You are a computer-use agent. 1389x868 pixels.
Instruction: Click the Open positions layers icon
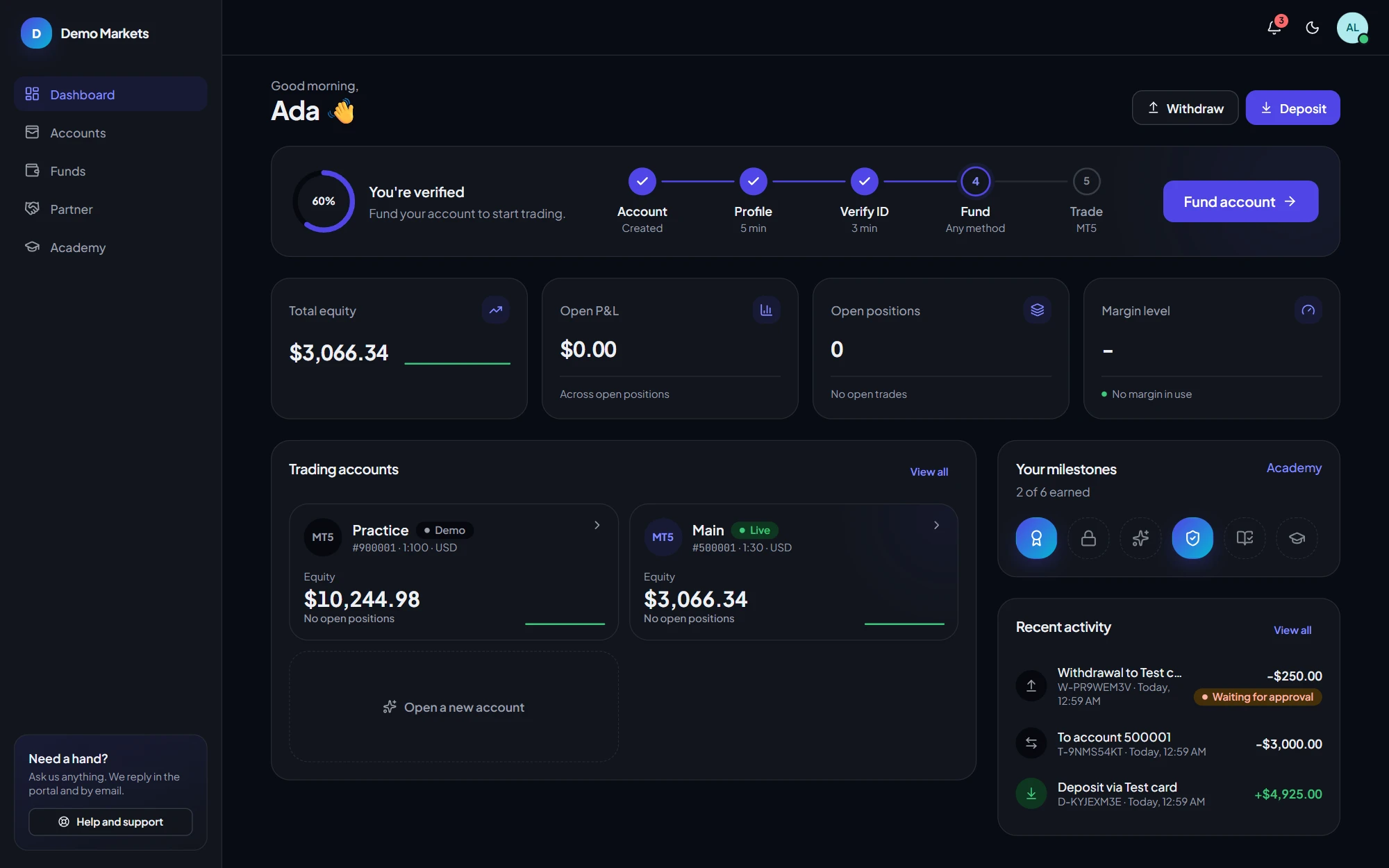coord(1038,310)
